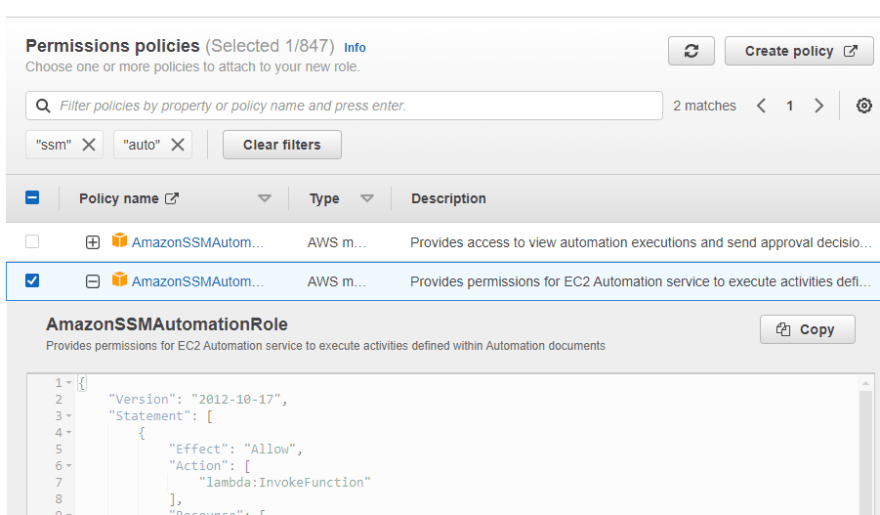Open Type column filter dropdown
880x515 pixels.
pyautogui.click(x=367, y=198)
